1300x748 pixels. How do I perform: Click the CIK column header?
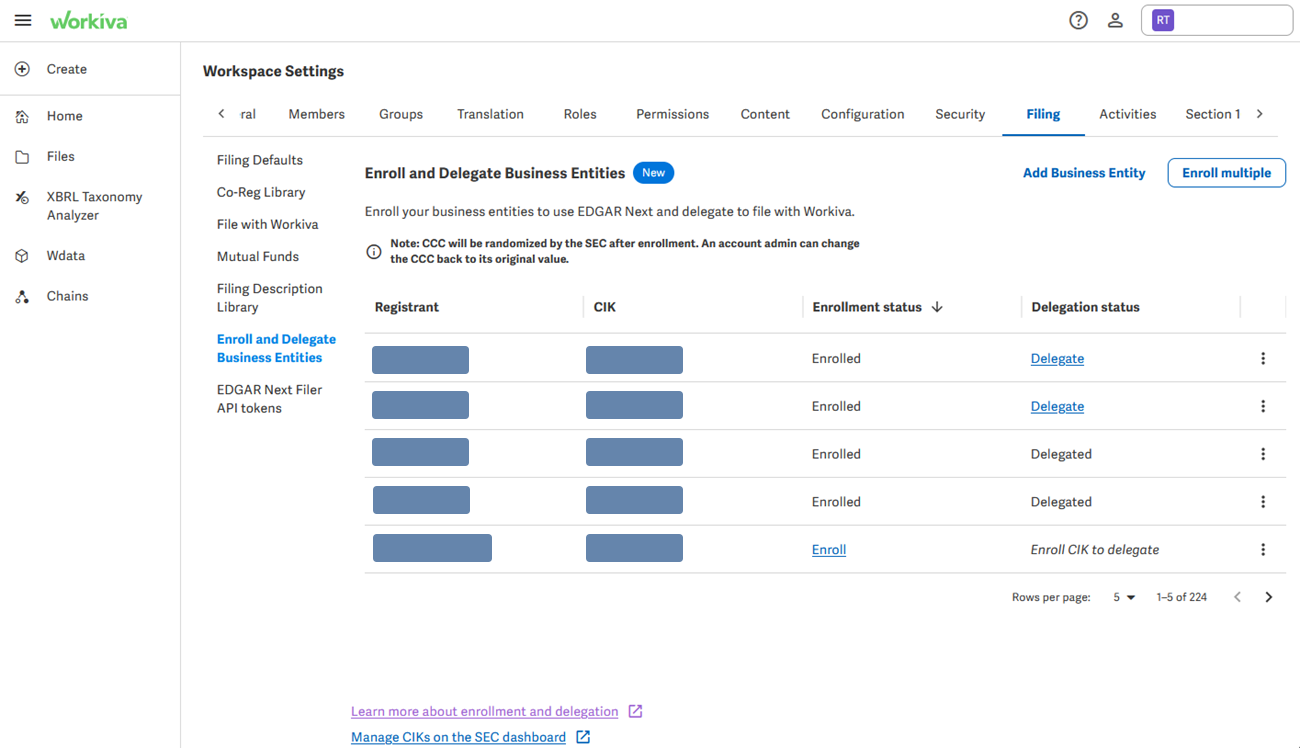tap(605, 307)
